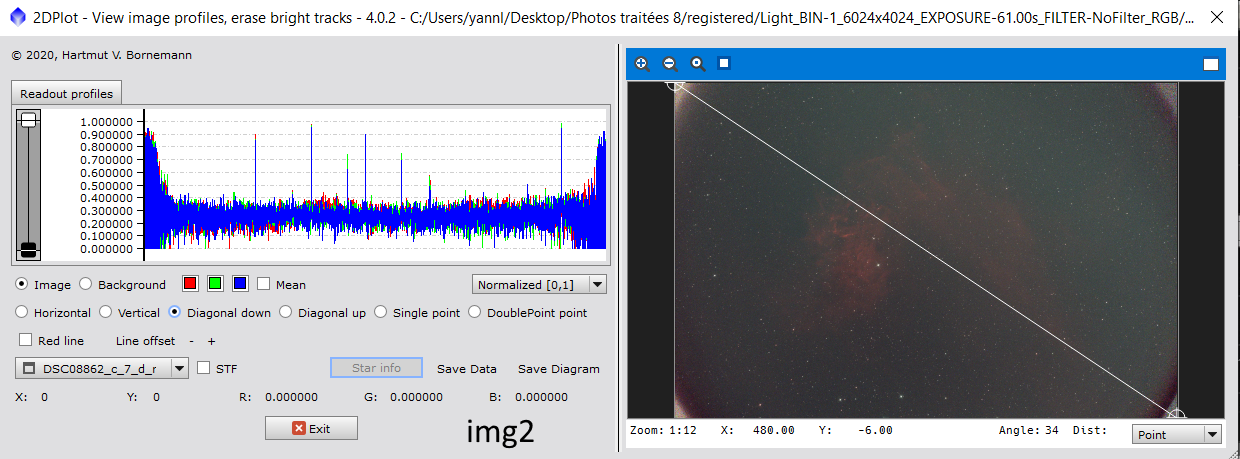Select the Image radio button
This screenshot has width=1240, height=459.
(x=24, y=285)
